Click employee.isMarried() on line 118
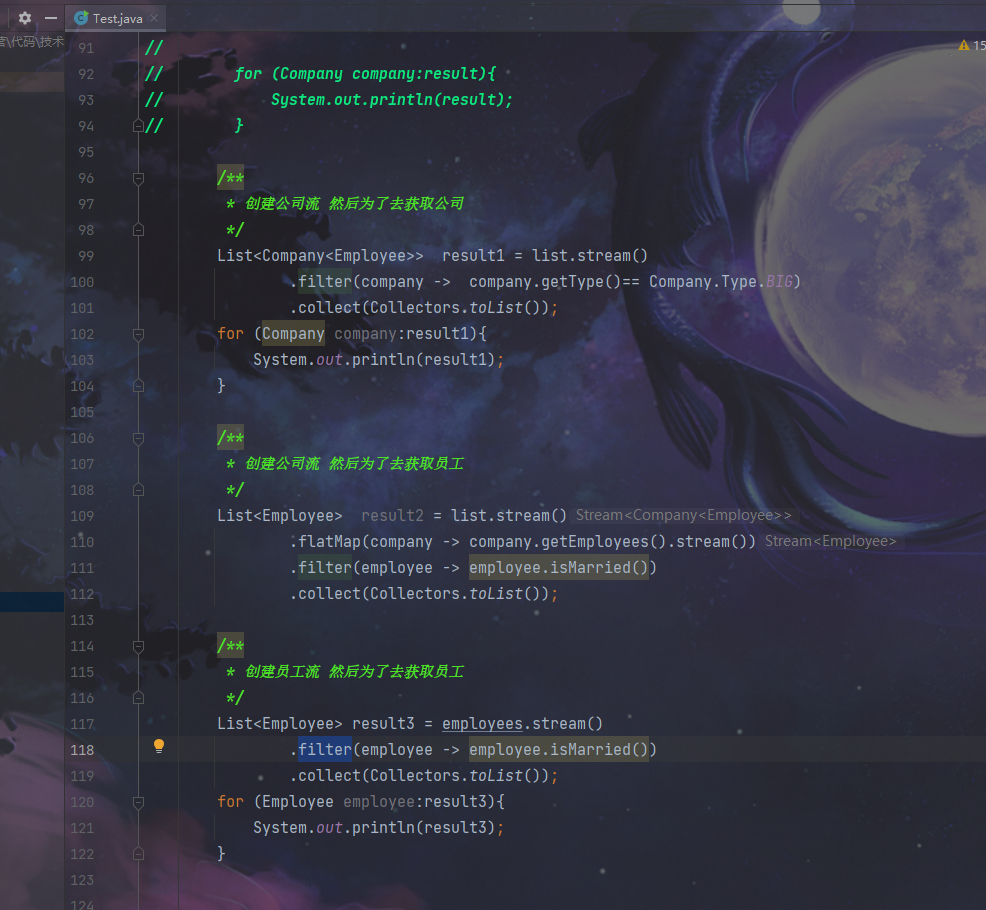This screenshot has height=910, width=986. [x=559, y=750]
